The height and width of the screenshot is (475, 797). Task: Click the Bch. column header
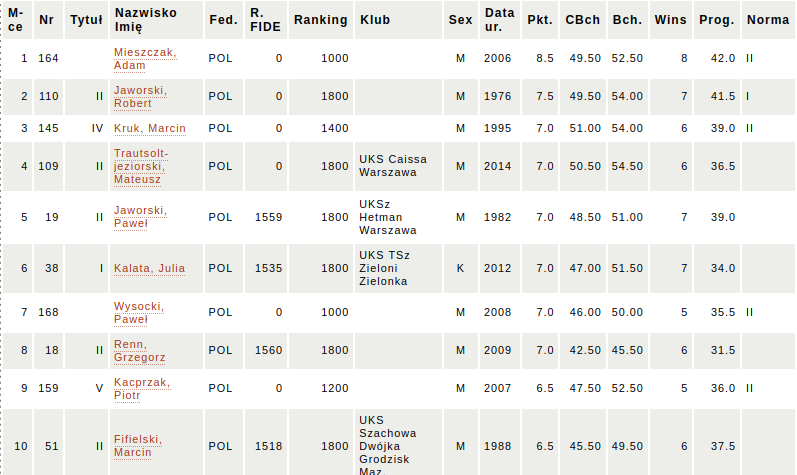[x=627, y=20]
